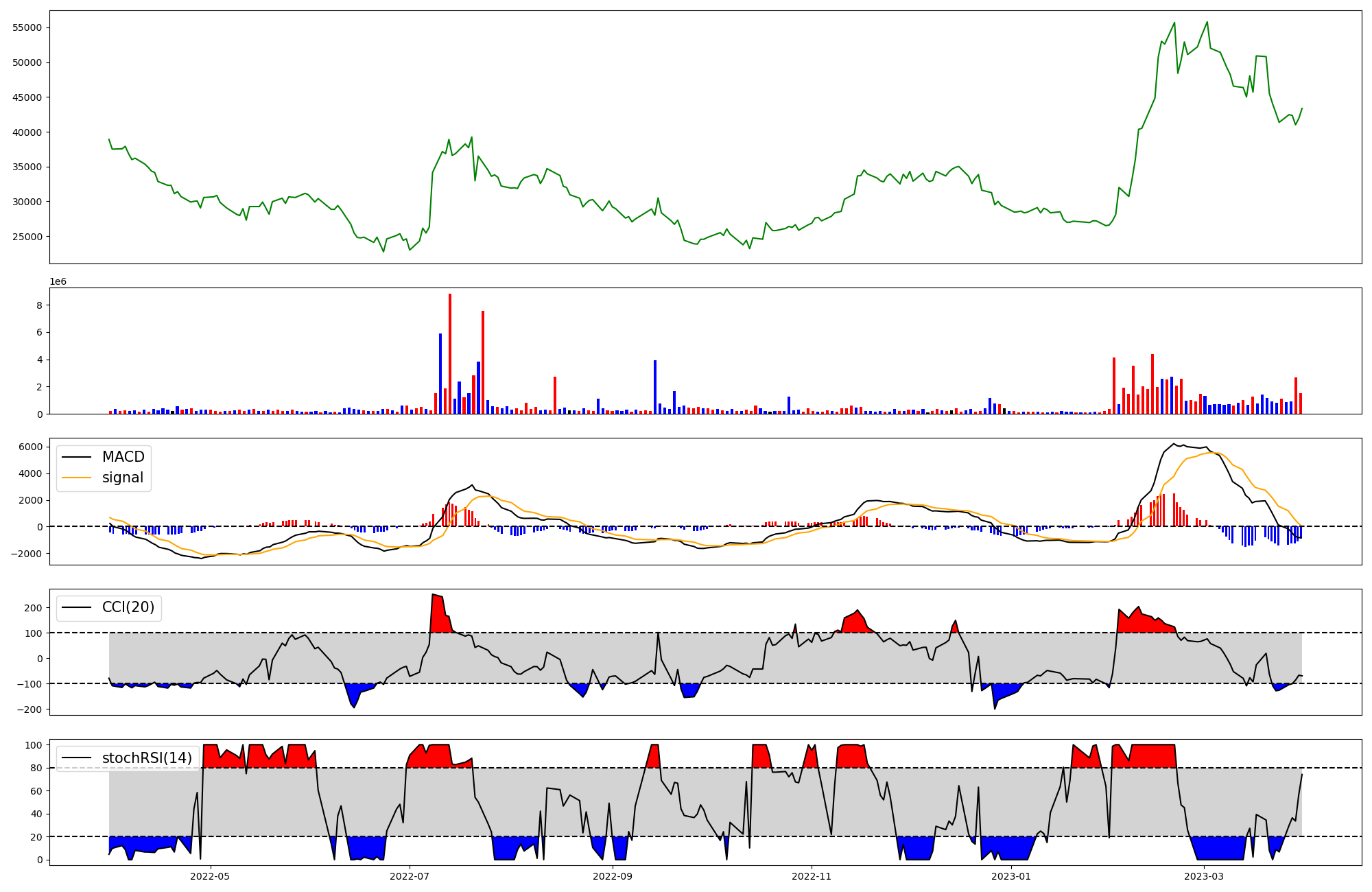Screen dimensions: 1372x892
Task: Select the stochRSI(14) legend entry
Action: click(146, 758)
